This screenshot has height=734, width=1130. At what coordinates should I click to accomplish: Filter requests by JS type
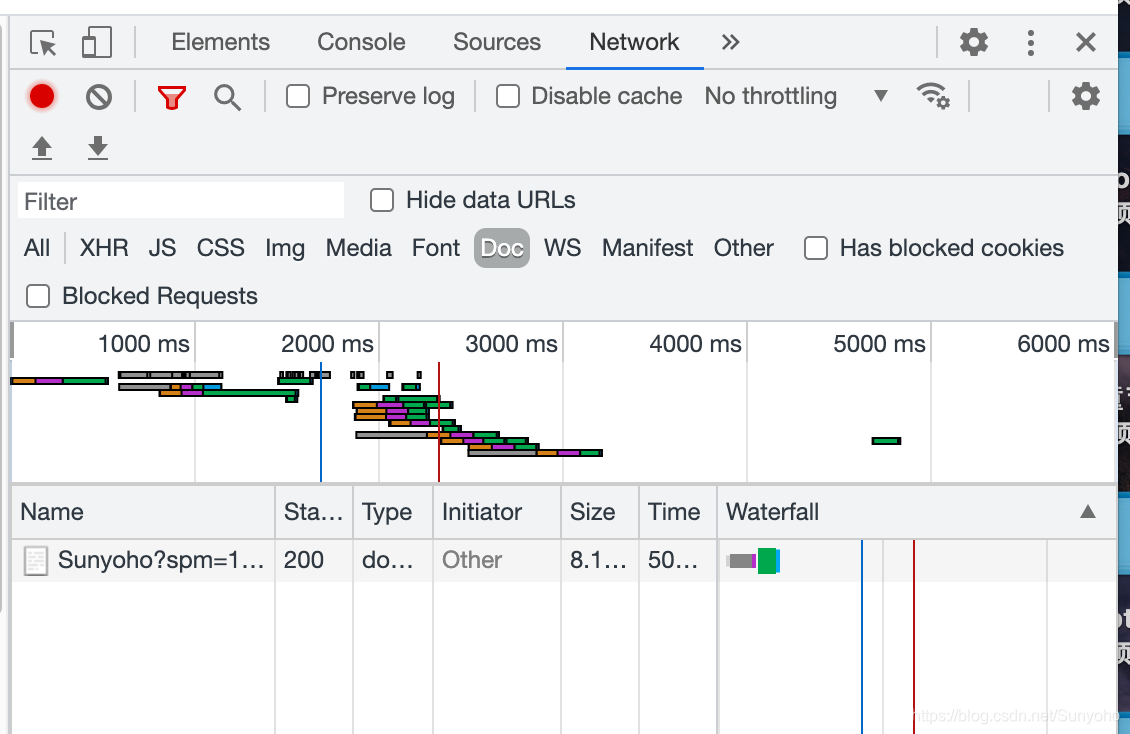[x=162, y=248]
